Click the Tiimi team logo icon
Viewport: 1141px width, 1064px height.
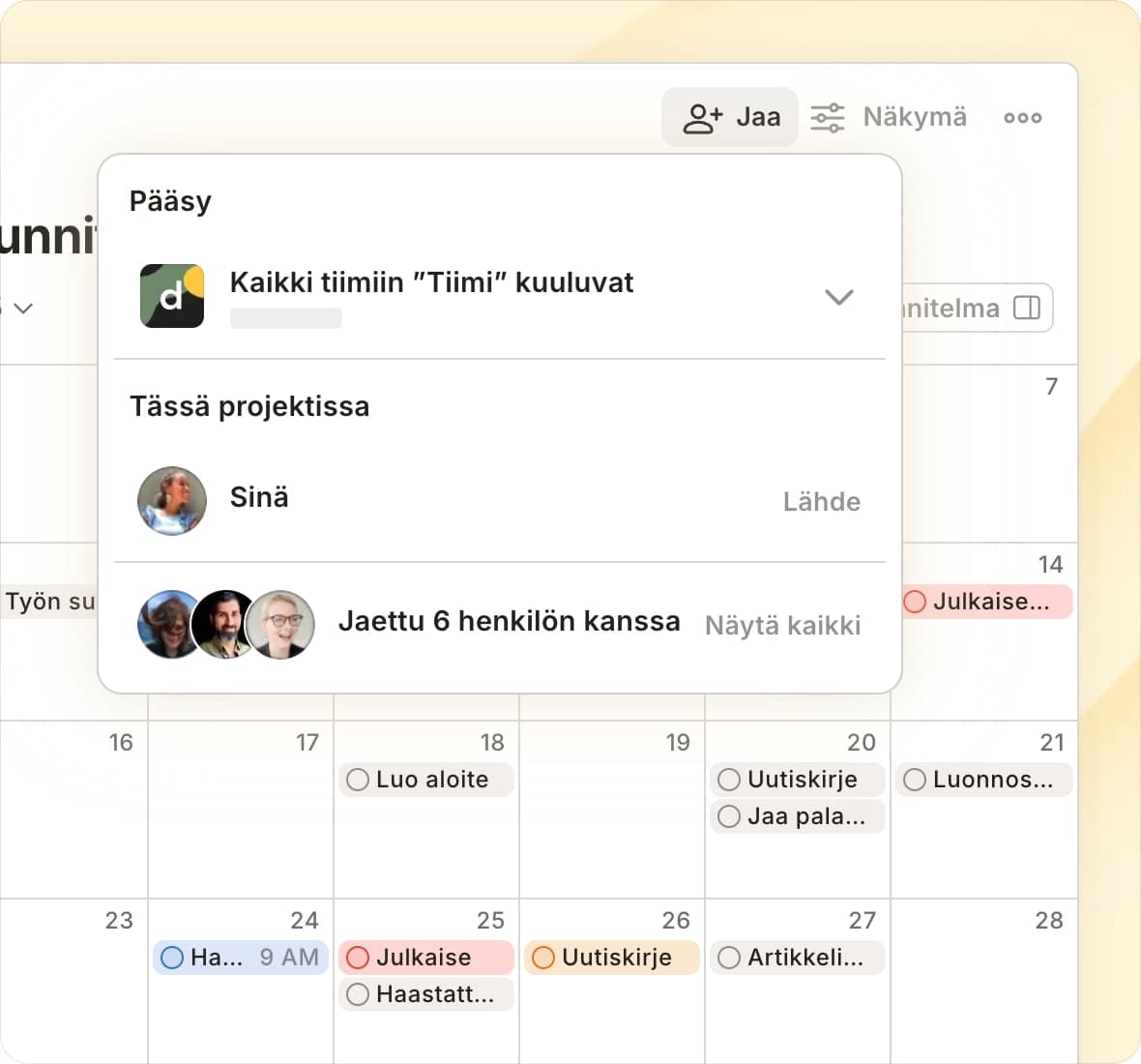pos(172,296)
